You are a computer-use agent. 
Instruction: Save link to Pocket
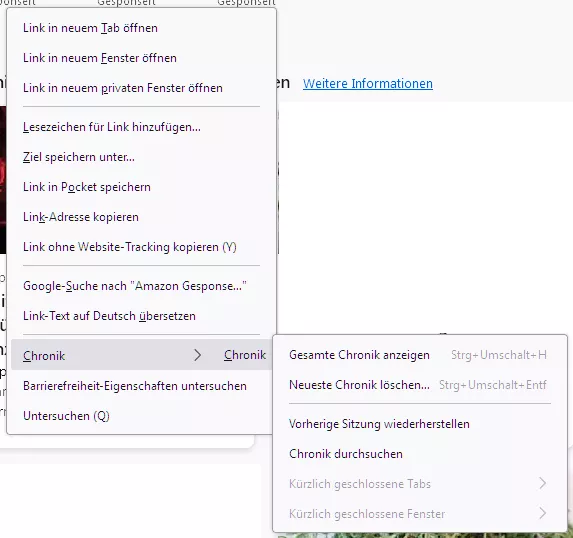click(x=141, y=187)
